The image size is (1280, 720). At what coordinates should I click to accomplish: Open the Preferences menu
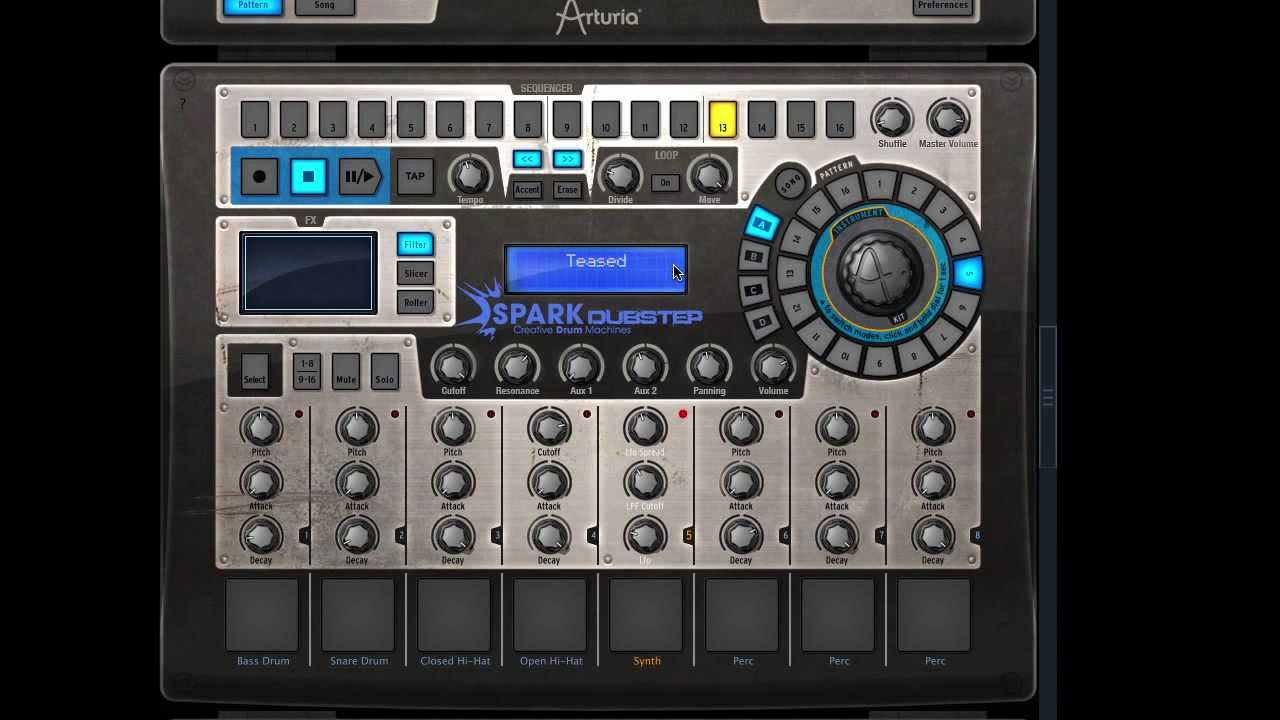click(x=943, y=6)
